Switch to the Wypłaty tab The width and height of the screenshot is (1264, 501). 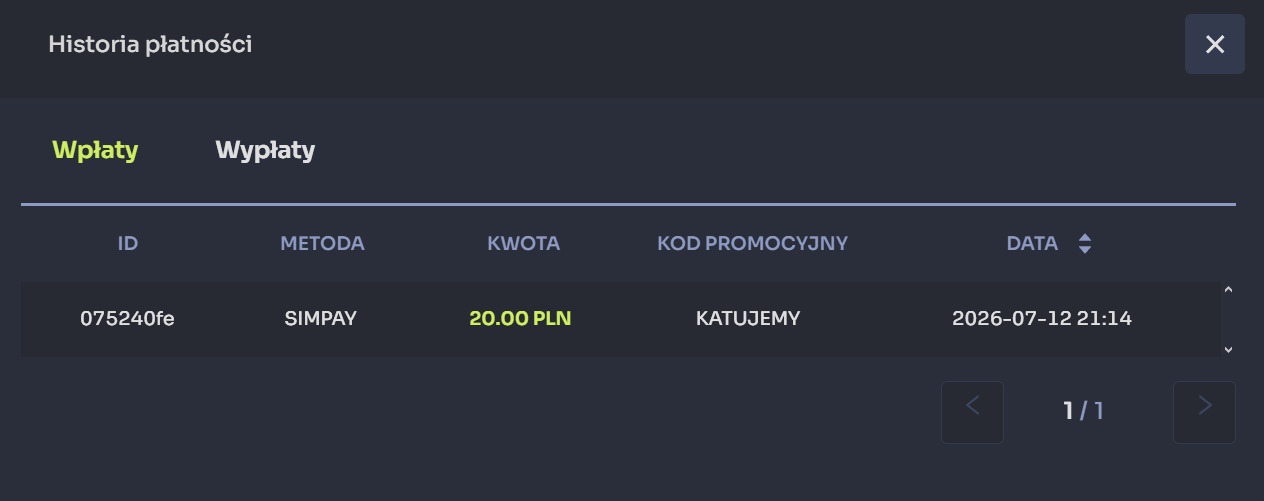point(265,150)
